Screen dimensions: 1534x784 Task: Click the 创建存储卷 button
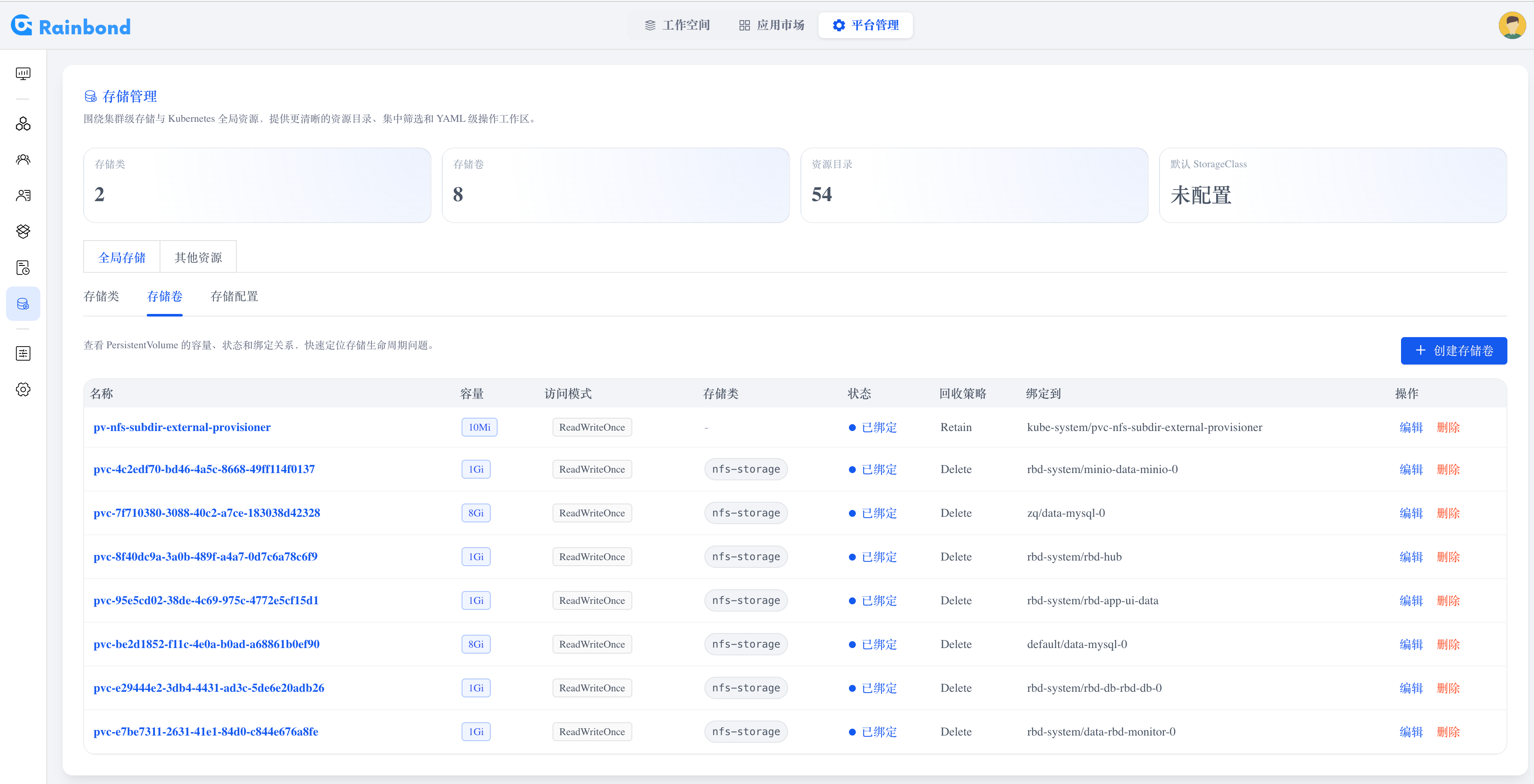pos(1453,351)
